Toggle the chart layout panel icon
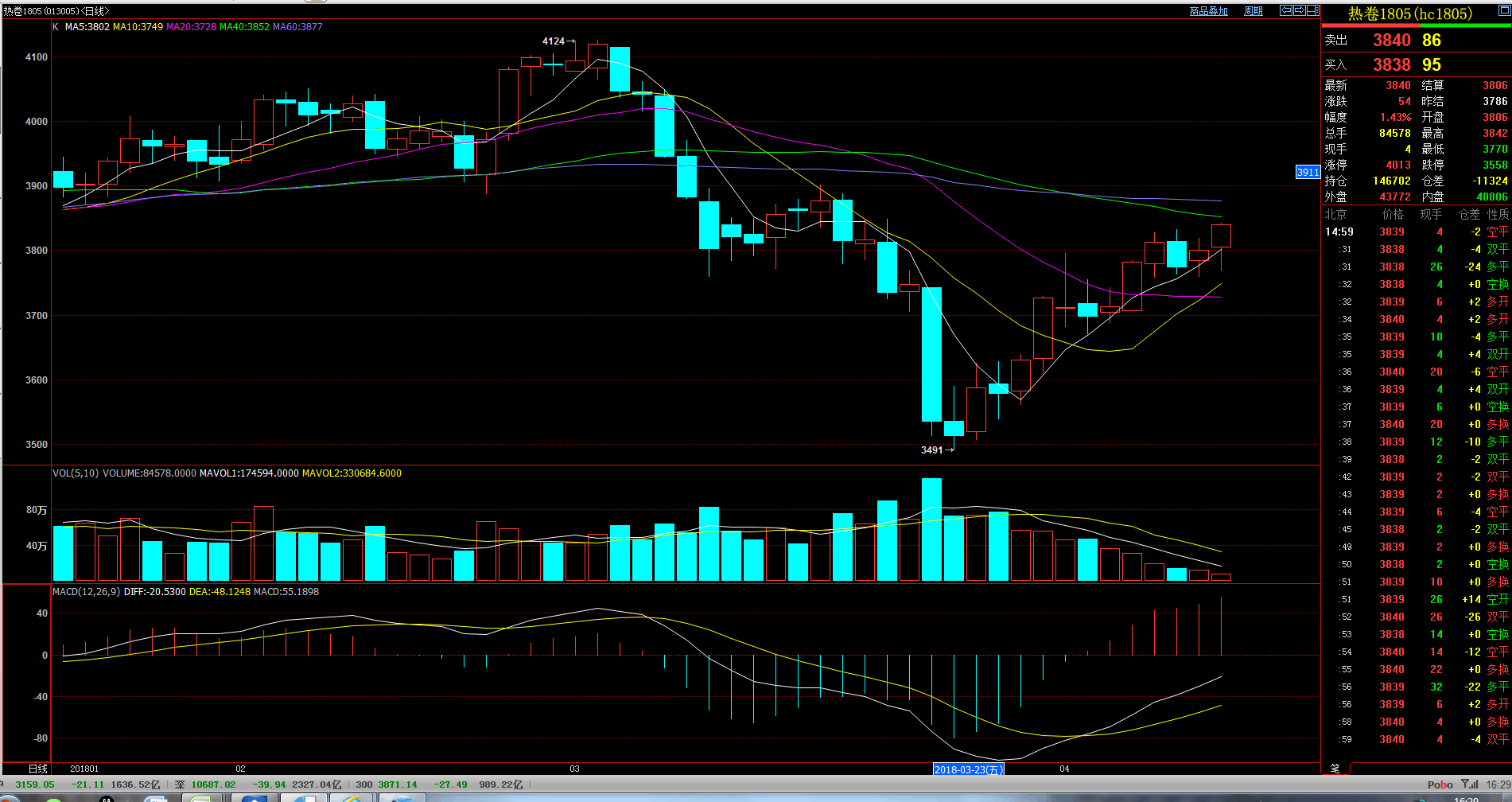The image size is (1512, 802). tap(1312, 10)
